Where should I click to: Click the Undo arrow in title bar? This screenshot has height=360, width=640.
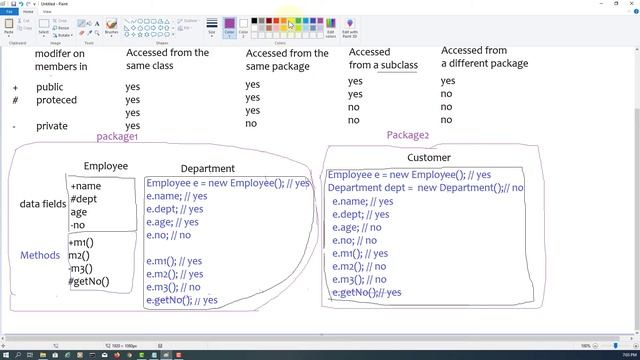pyautogui.click(x=21, y=4)
